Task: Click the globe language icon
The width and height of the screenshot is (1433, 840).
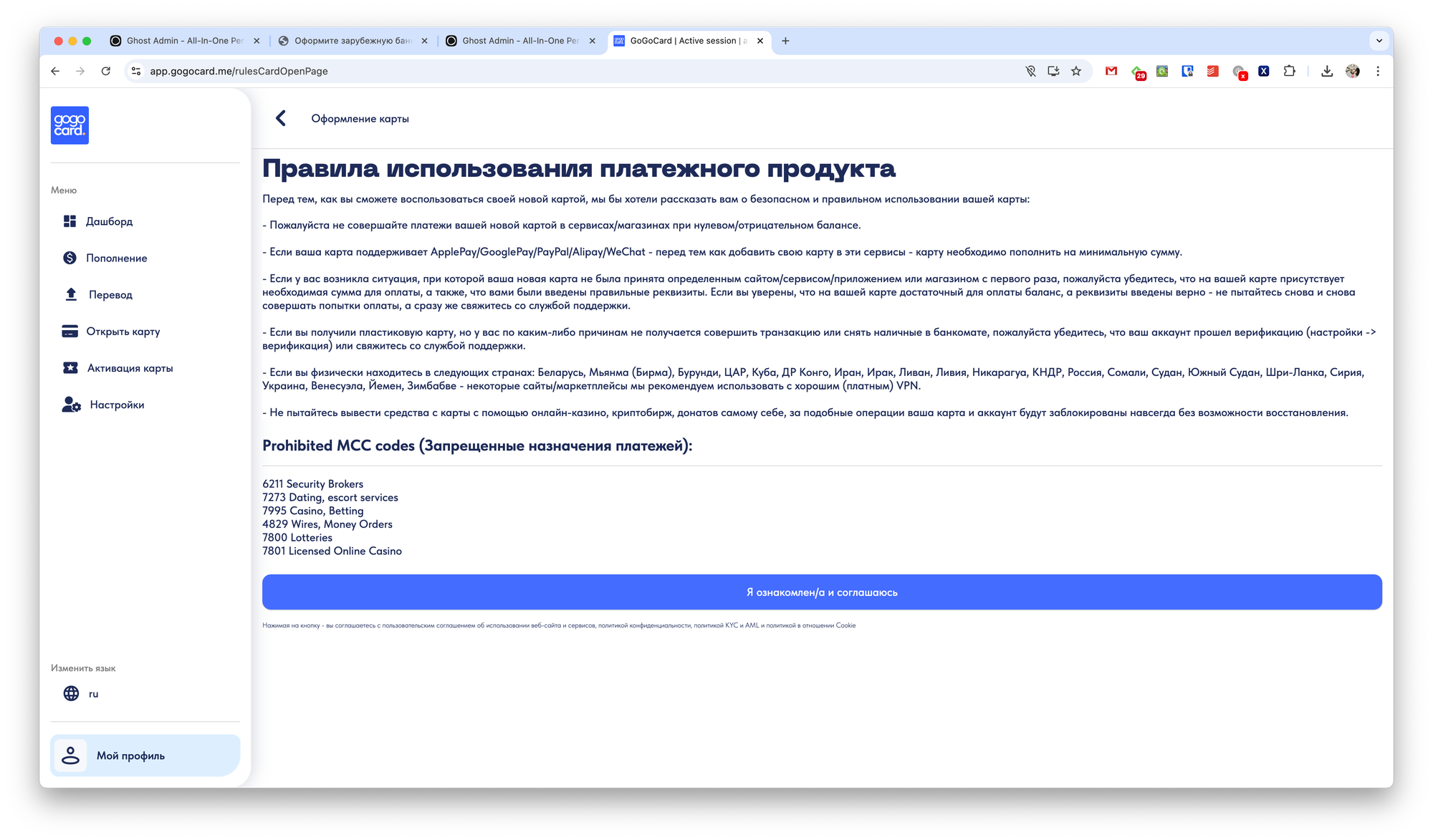Action: [x=71, y=693]
